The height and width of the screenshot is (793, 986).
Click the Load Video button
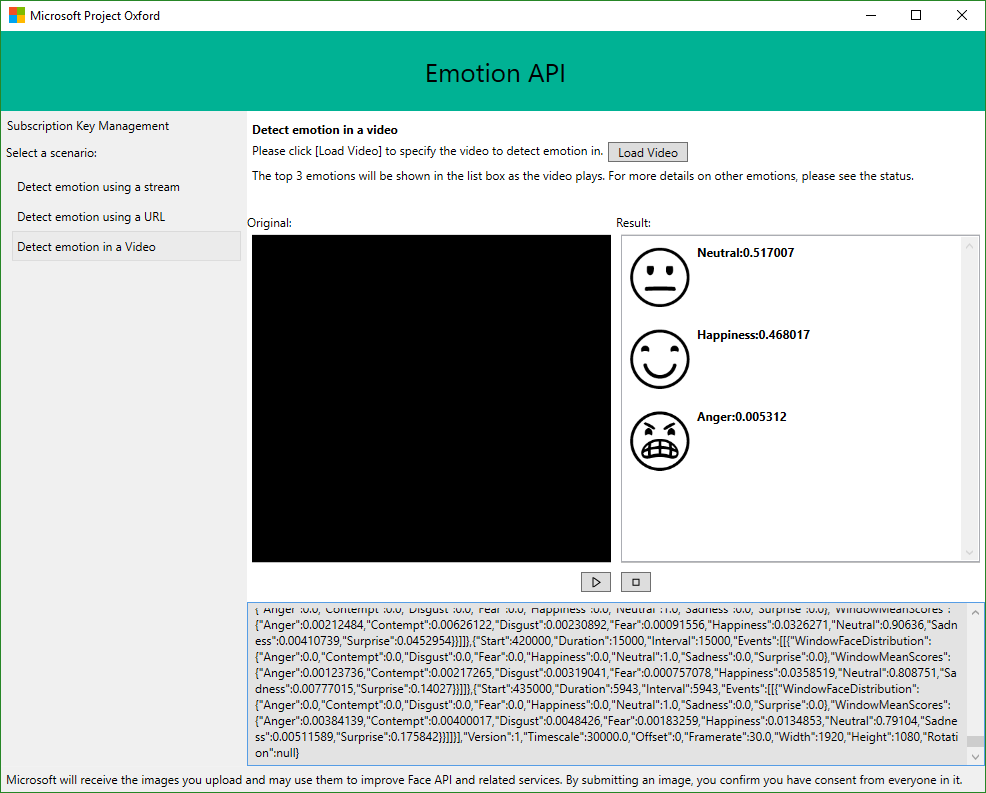[647, 152]
